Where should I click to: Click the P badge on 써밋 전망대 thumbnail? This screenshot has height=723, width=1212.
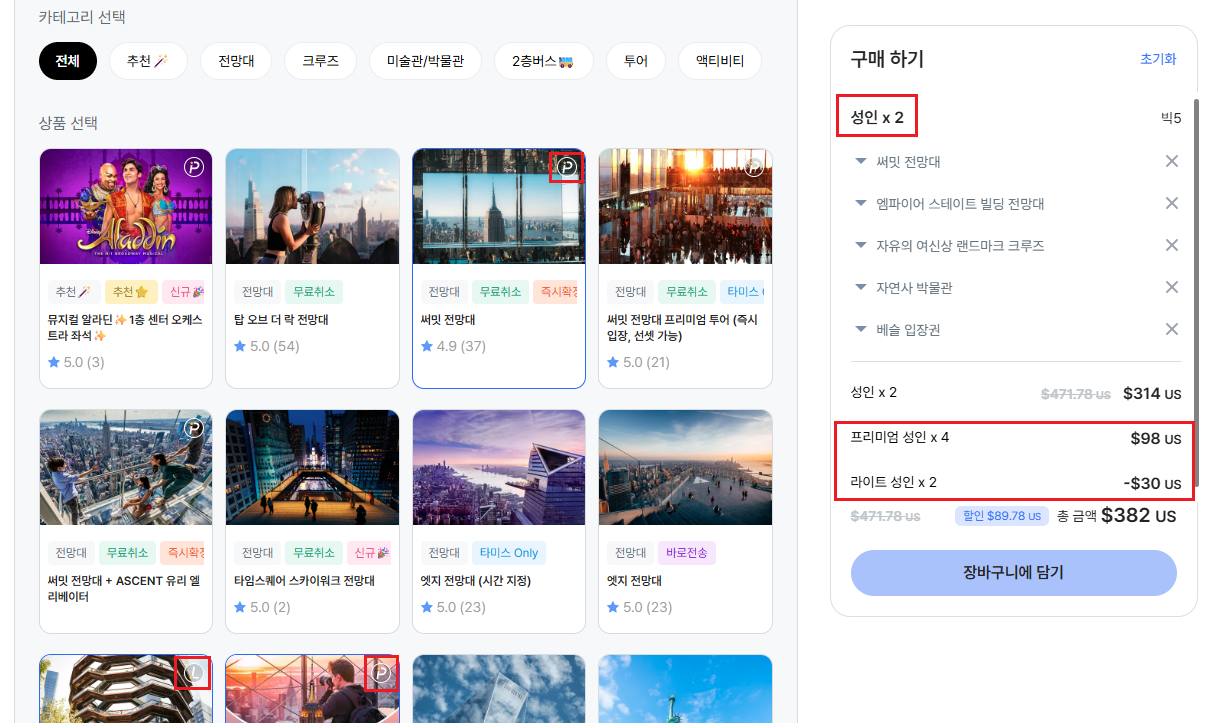[567, 167]
